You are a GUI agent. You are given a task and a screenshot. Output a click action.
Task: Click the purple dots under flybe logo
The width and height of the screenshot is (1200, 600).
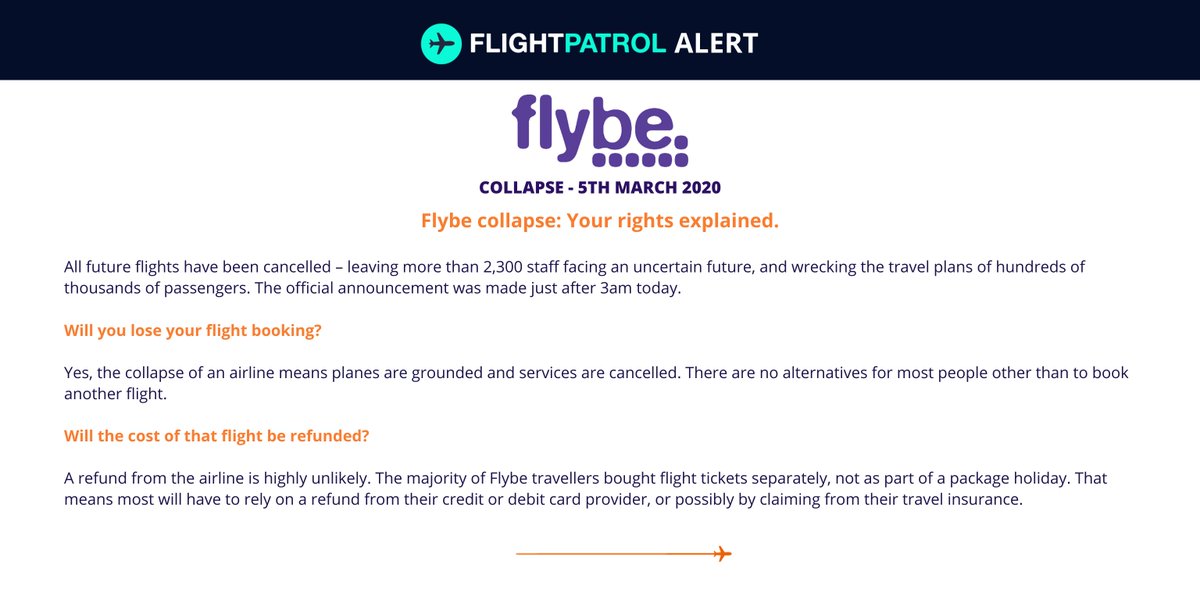pos(640,159)
